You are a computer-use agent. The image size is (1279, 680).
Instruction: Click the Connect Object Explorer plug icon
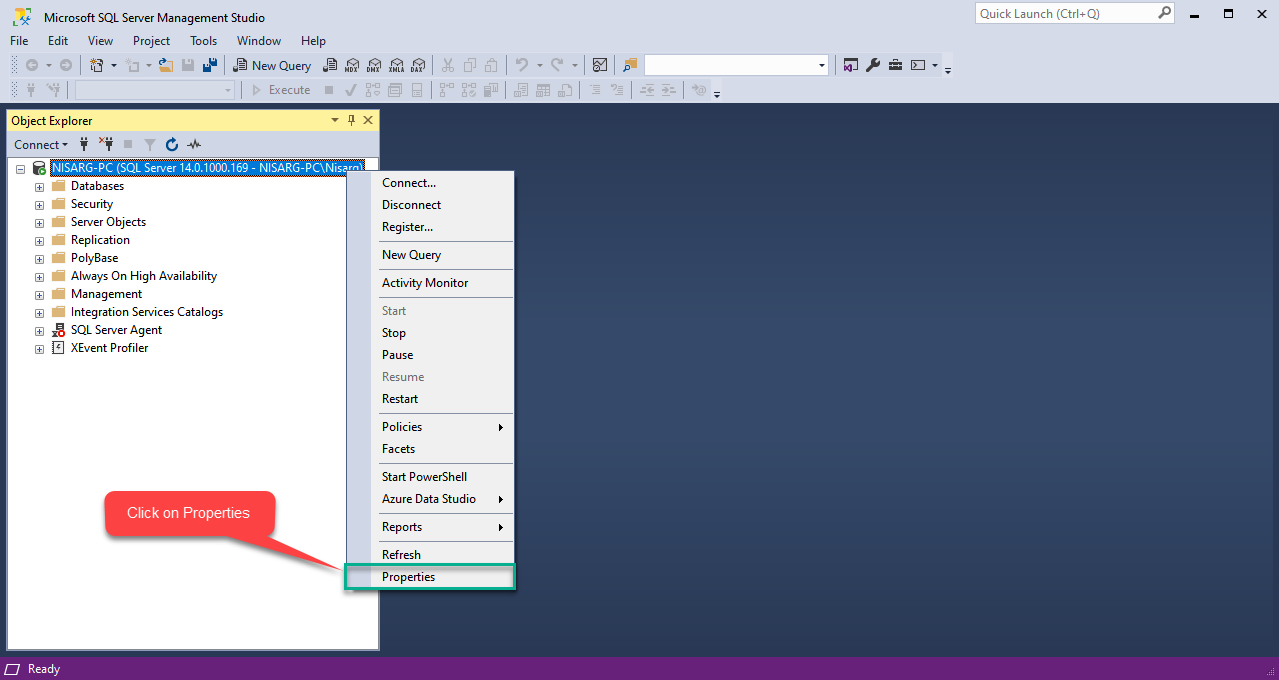click(84, 145)
